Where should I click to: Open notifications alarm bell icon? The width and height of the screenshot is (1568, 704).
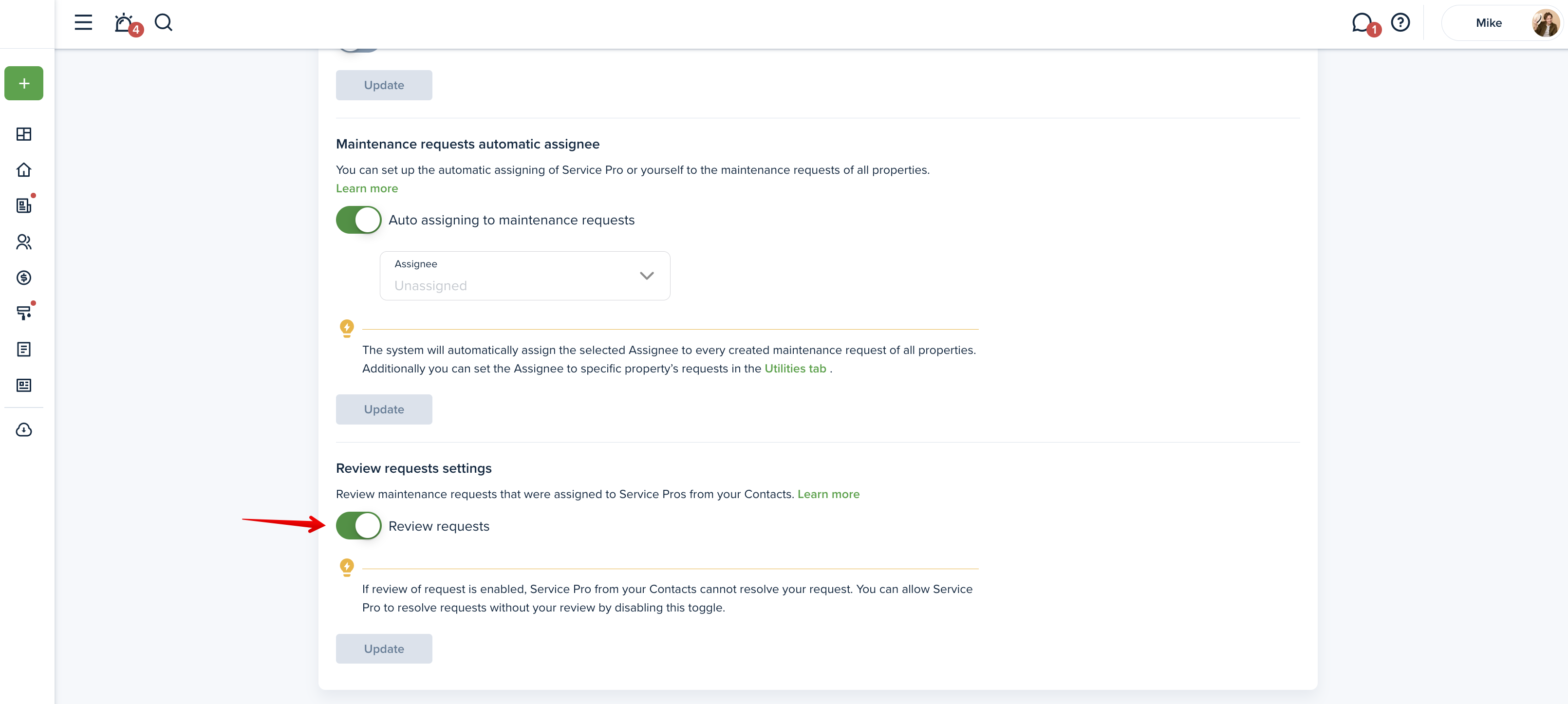click(x=124, y=23)
